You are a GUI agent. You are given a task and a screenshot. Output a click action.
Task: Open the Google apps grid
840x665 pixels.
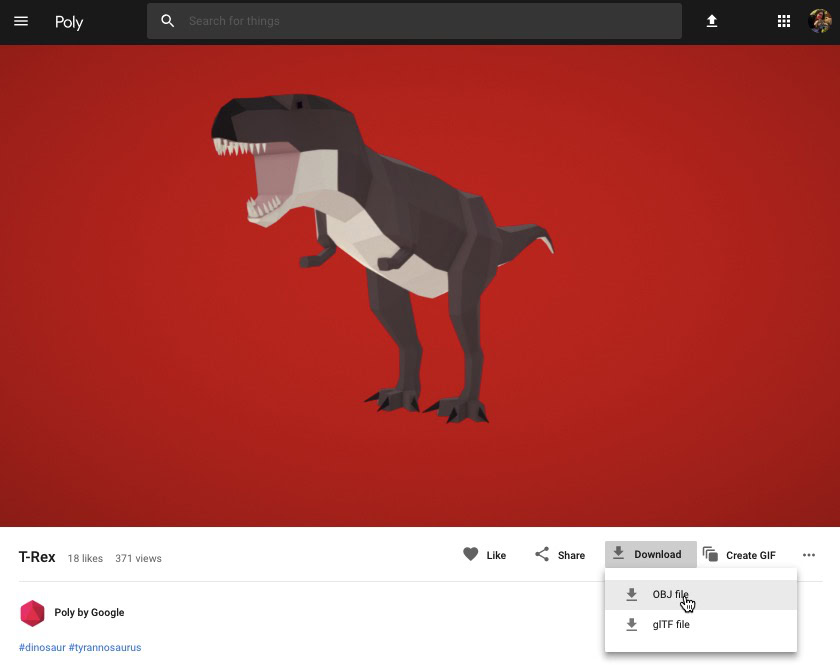coord(784,21)
